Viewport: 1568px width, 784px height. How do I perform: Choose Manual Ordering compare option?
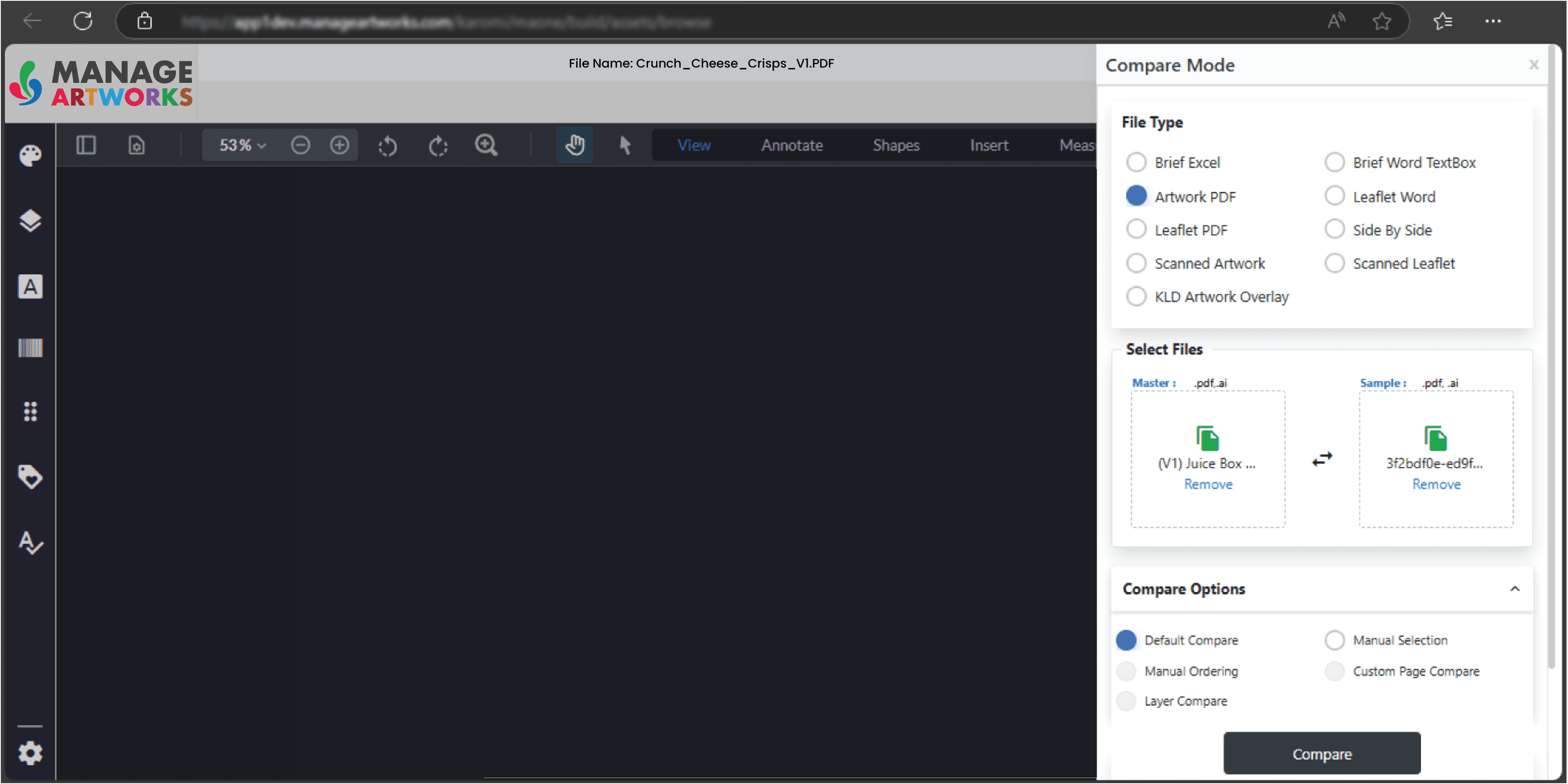1126,671
